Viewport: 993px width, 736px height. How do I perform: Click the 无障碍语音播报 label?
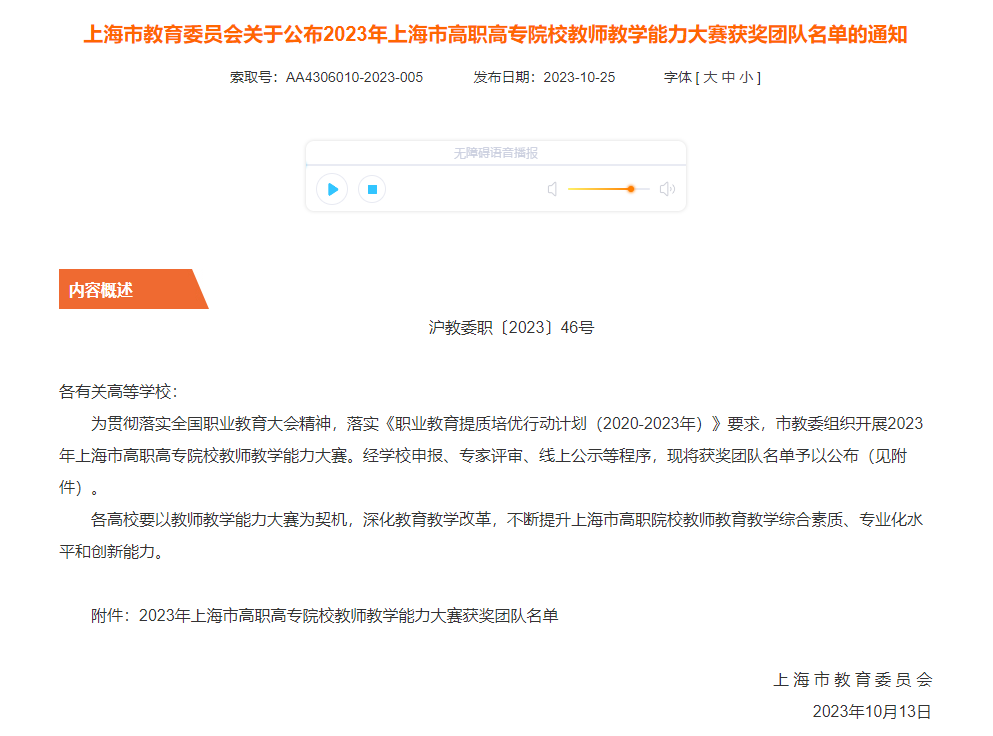pyautogui.click(x=496, y=153)
